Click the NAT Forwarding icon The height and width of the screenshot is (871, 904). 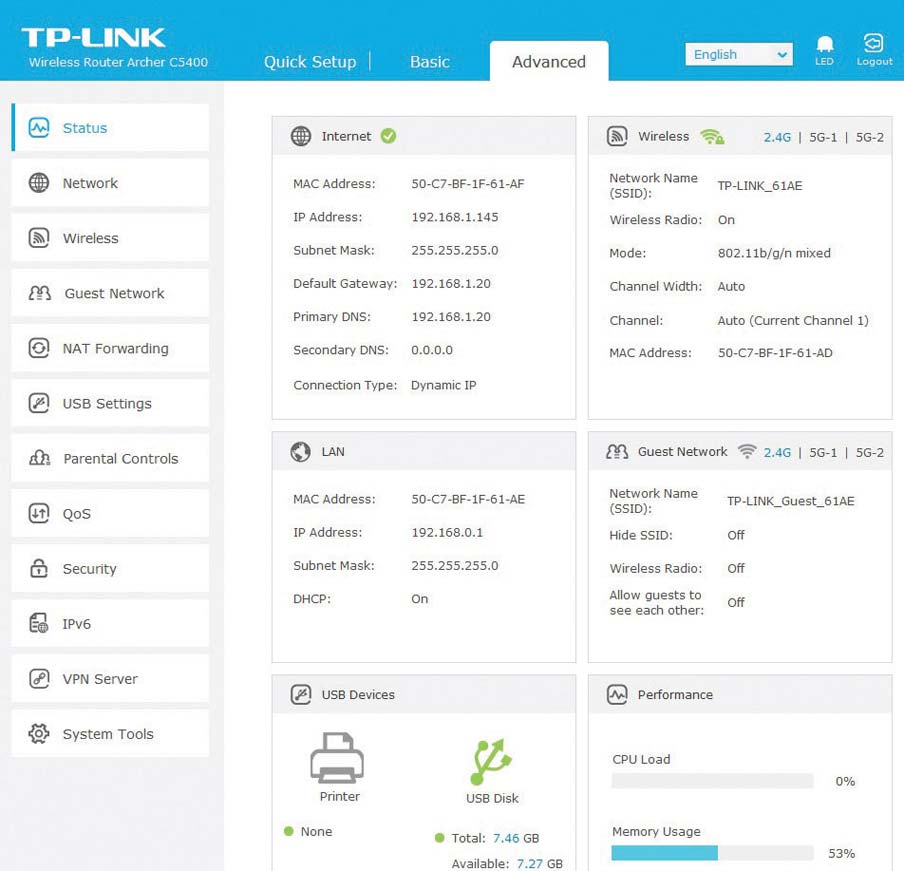[39, 348]
